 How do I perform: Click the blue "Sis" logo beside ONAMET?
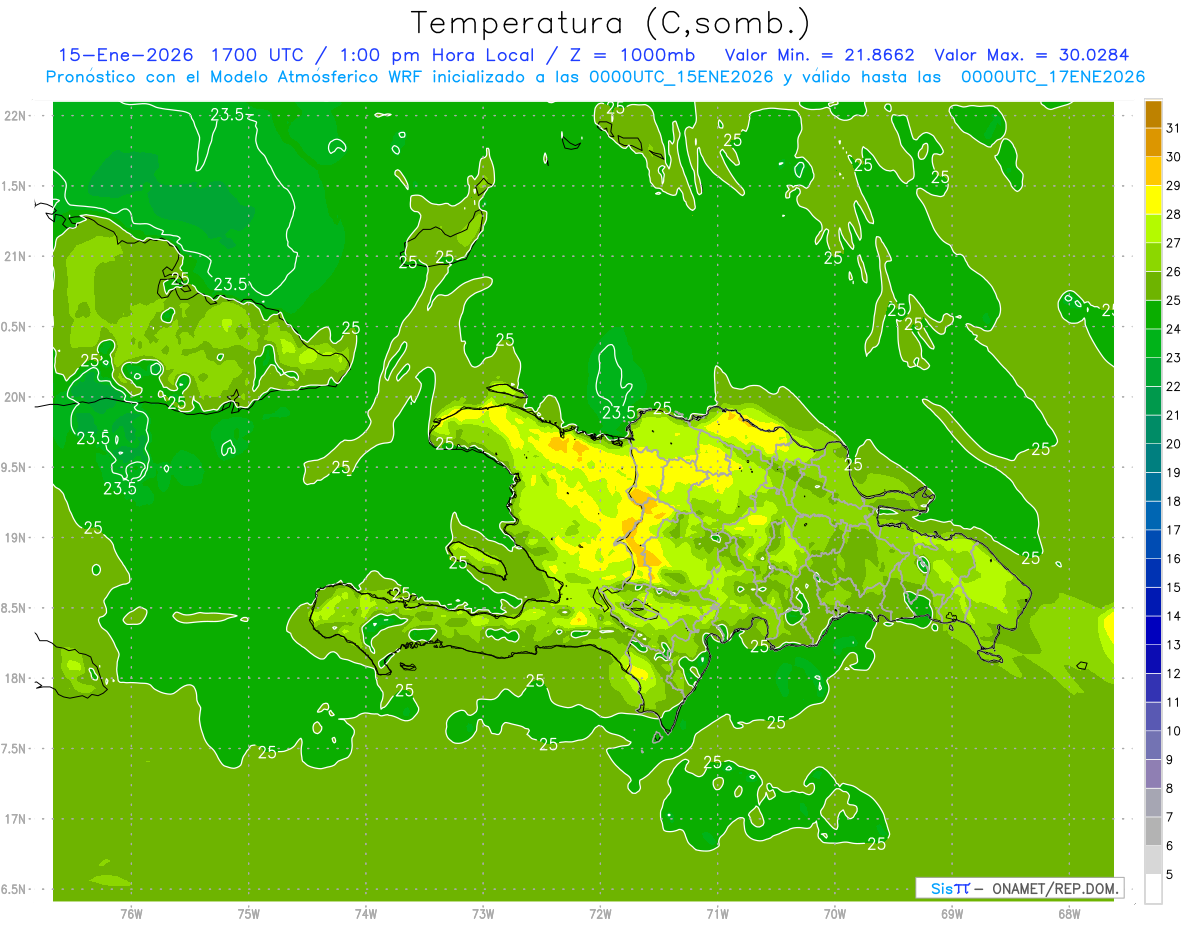click(942, 888)
